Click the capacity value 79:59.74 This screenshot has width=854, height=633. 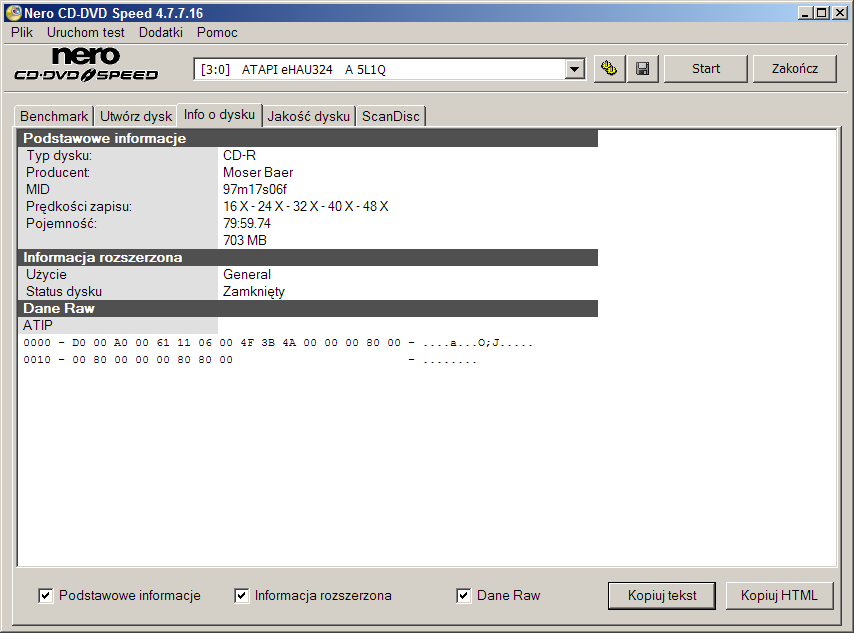click(247, 223)
